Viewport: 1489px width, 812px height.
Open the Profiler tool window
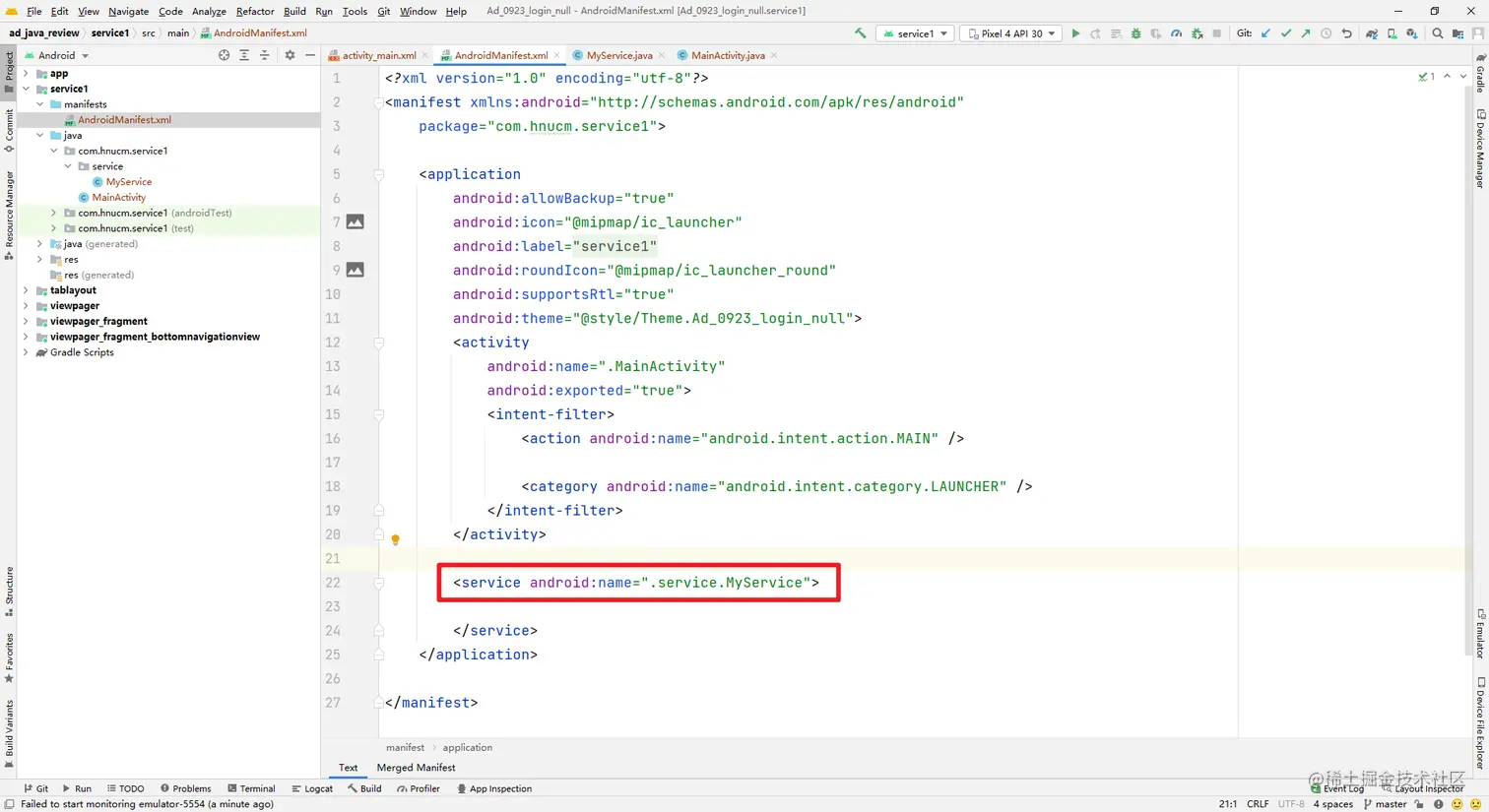pos(419,788)
